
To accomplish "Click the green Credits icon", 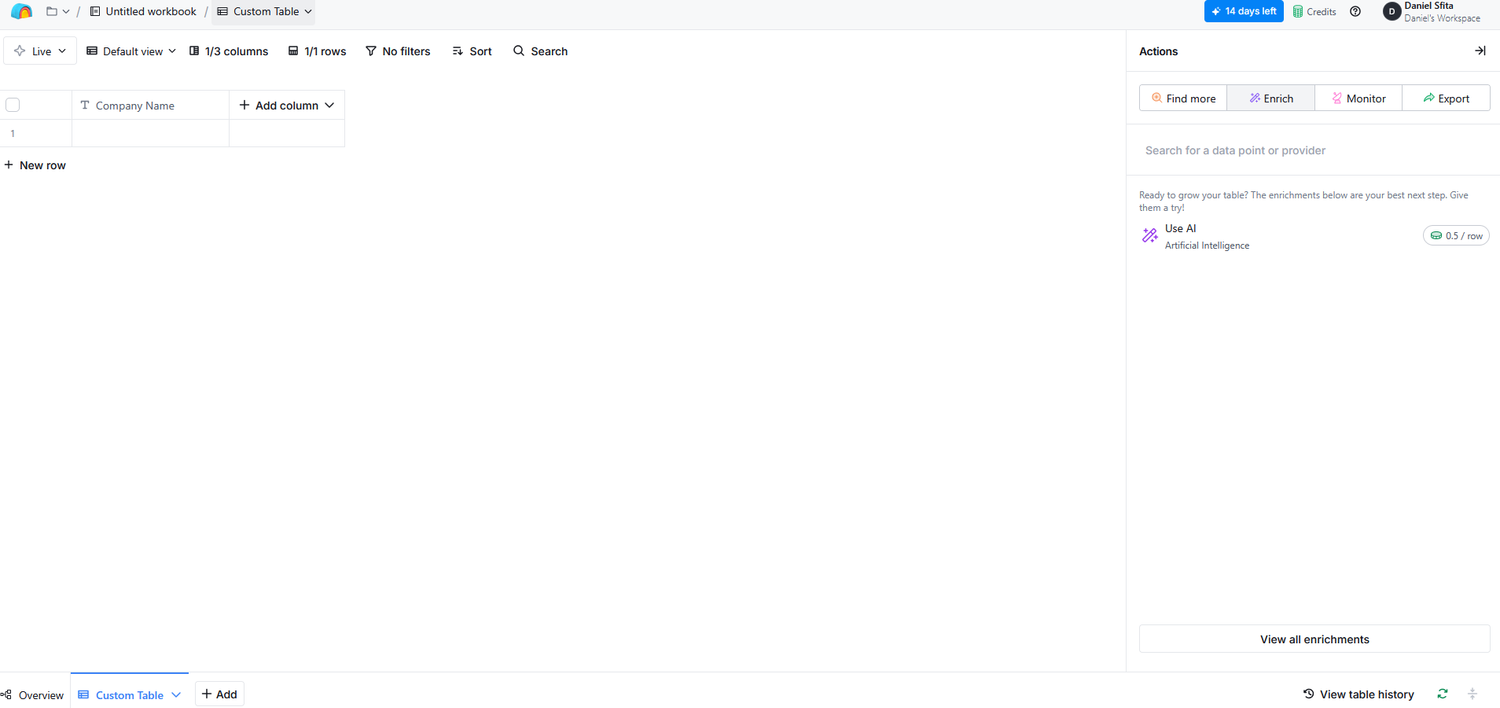I will (x=1297, y=11).
